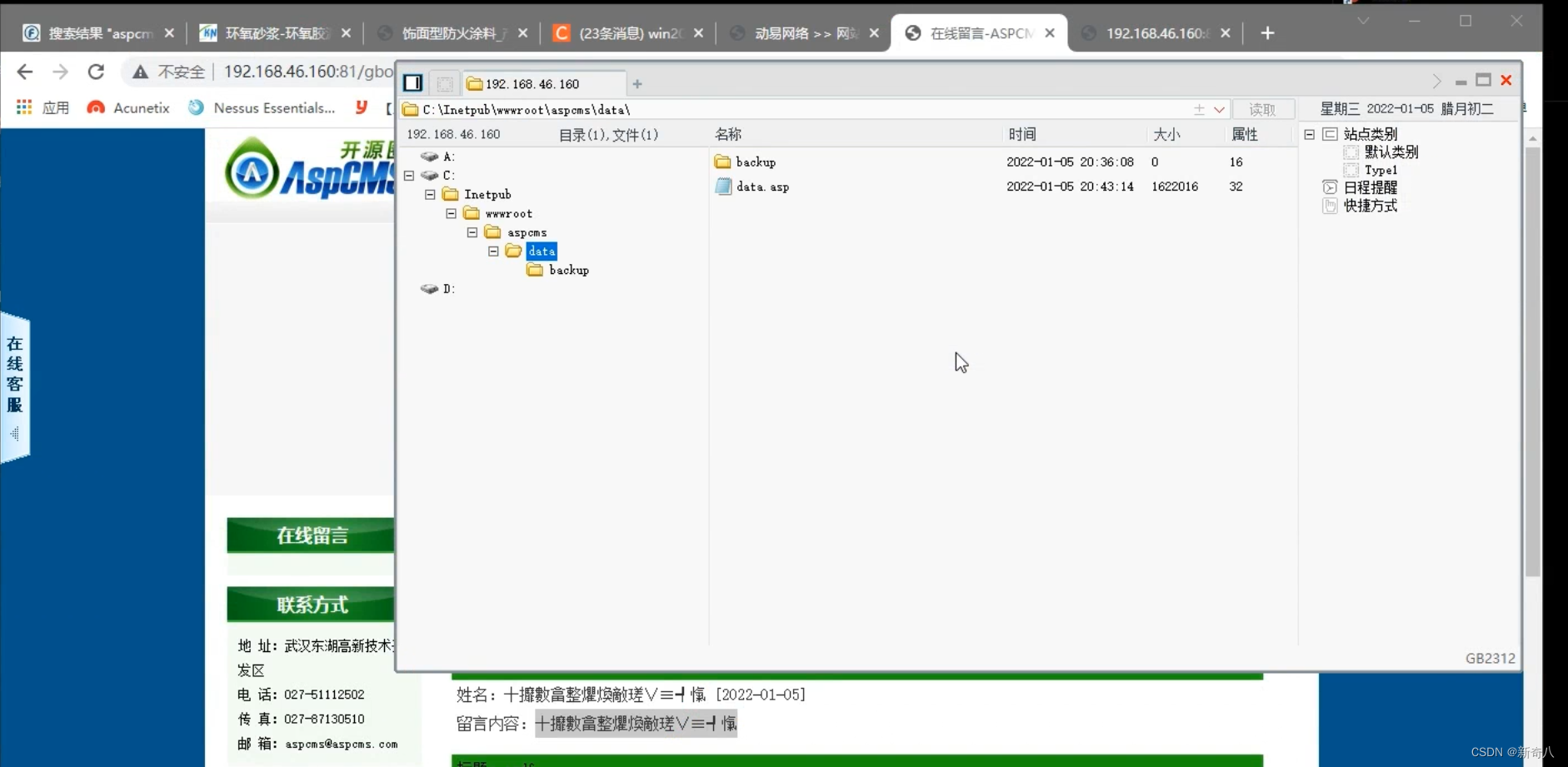Toggle the 站点类别 category checkbox

1330,134
